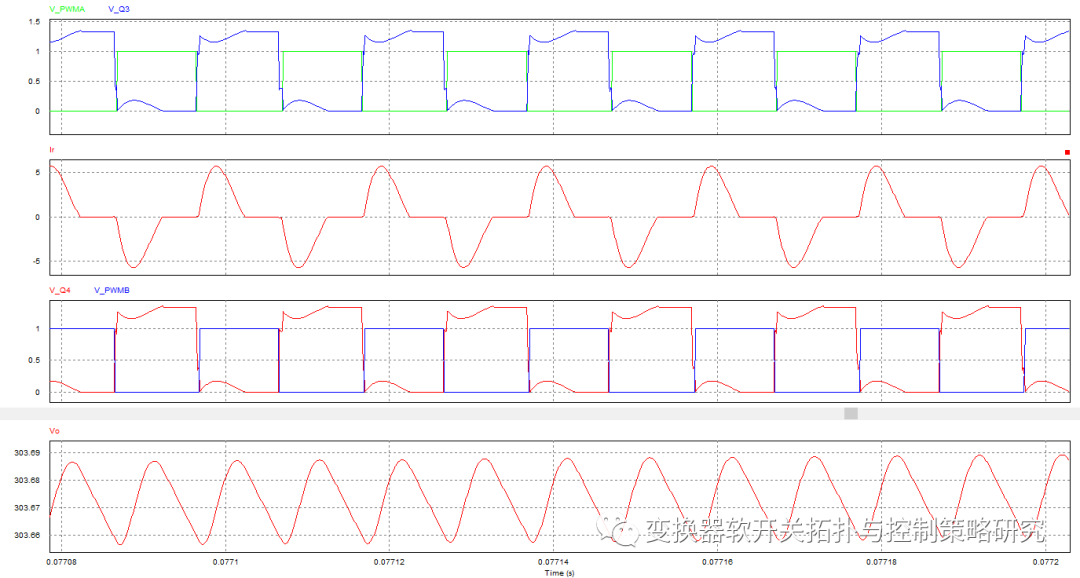Select the V_Q4 curve legend label
This screenshot has width=1080, height=578.
coord(60,290)
